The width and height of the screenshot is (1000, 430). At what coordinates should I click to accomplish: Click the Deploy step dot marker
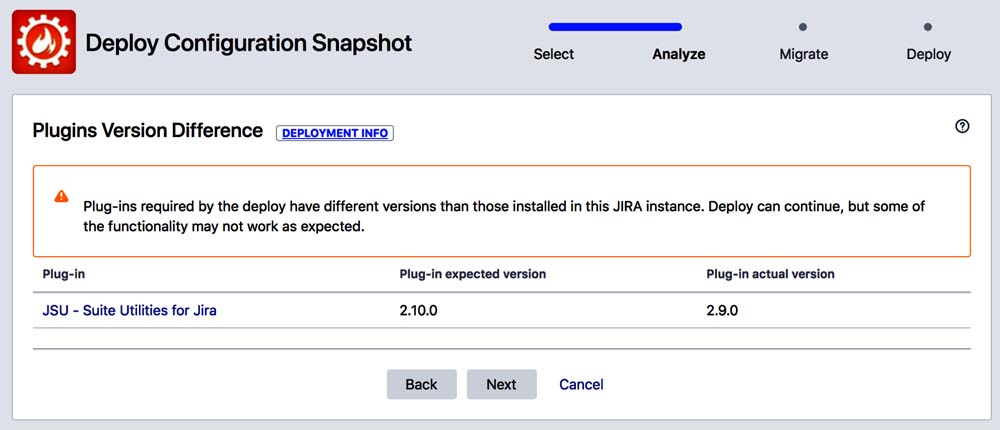pyautogui.click(x=928, y=27)
